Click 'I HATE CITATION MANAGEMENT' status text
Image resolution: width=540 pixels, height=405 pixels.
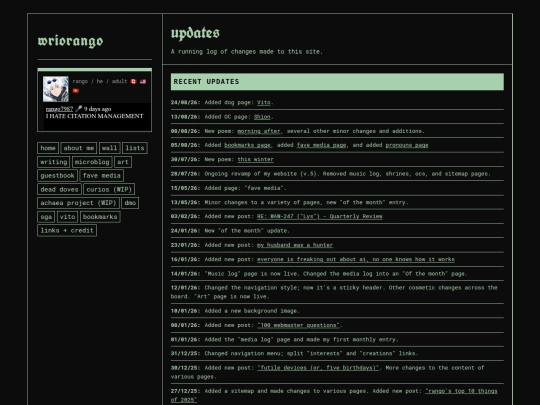coord(94,116)
